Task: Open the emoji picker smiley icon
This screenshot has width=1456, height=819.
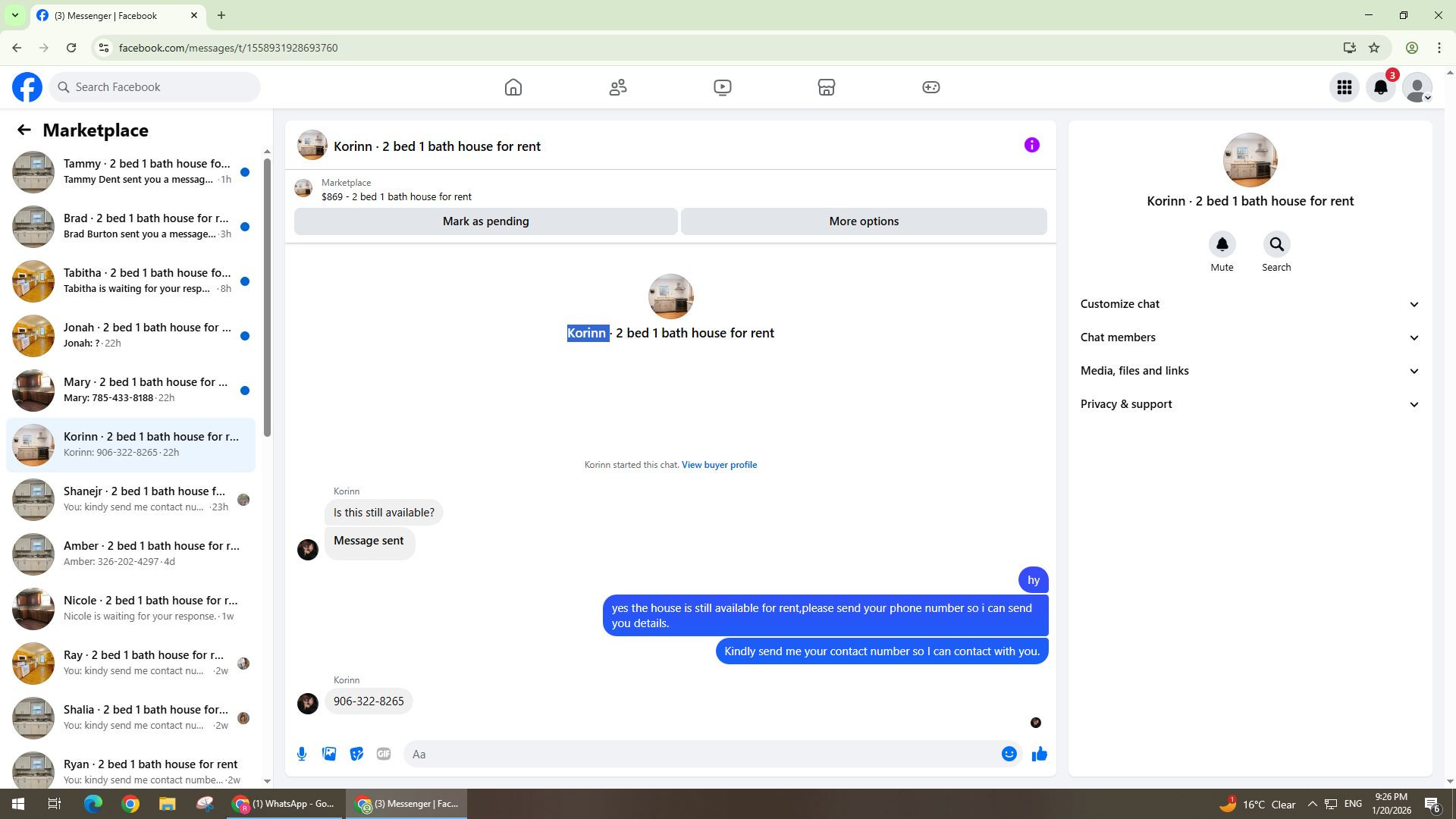Action: coord(1009,754)
